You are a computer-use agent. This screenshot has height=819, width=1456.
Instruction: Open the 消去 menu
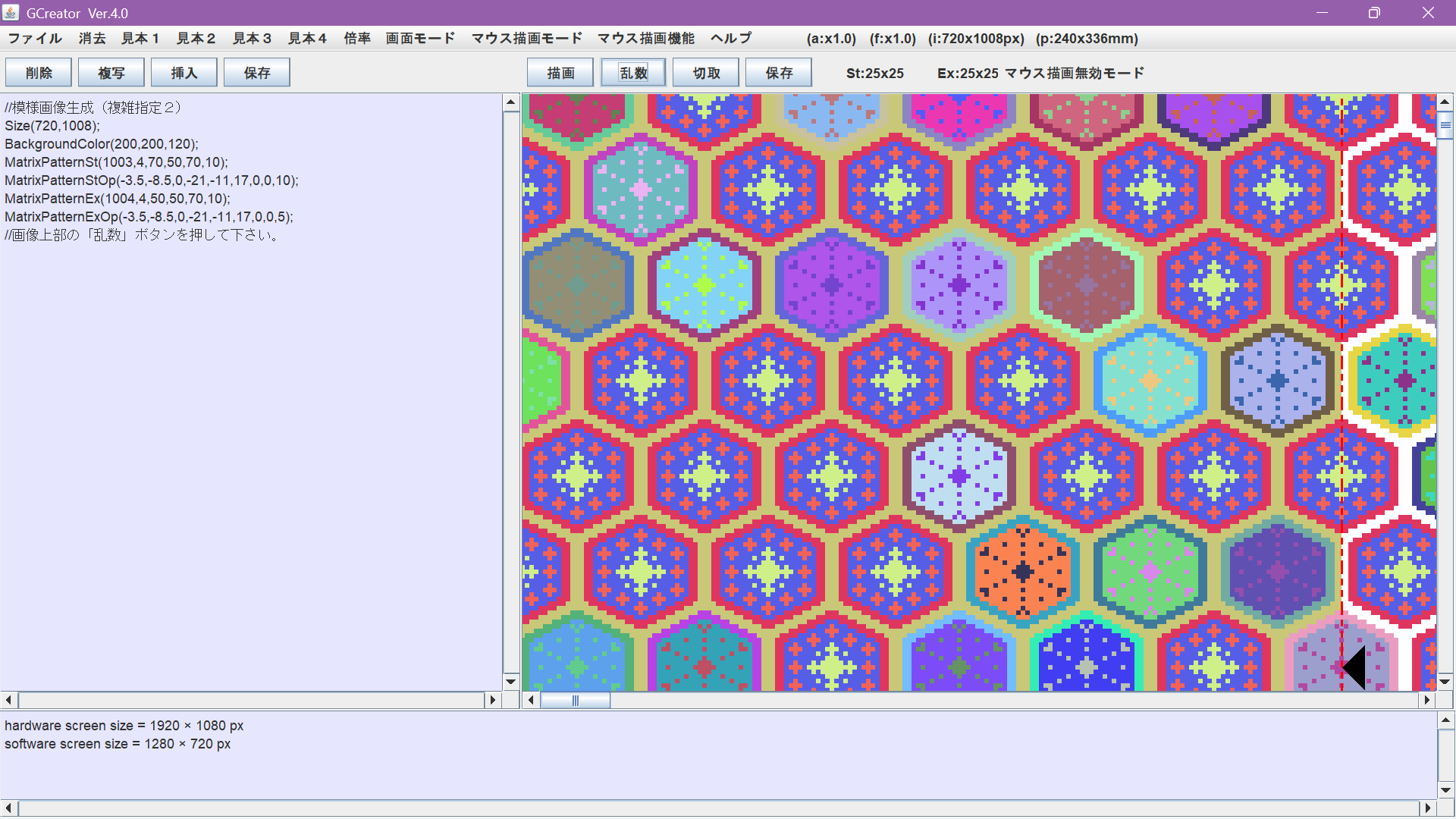tap(92, 39)
